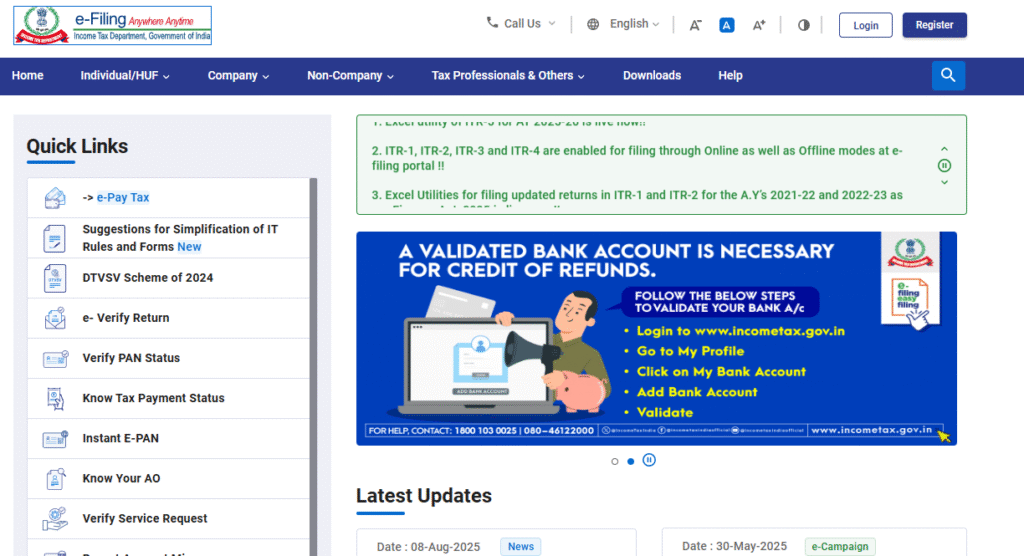Screen dimensions: 1024x556
Task: Click the Instant E-PAN card icon
Action: pos(56,438)
